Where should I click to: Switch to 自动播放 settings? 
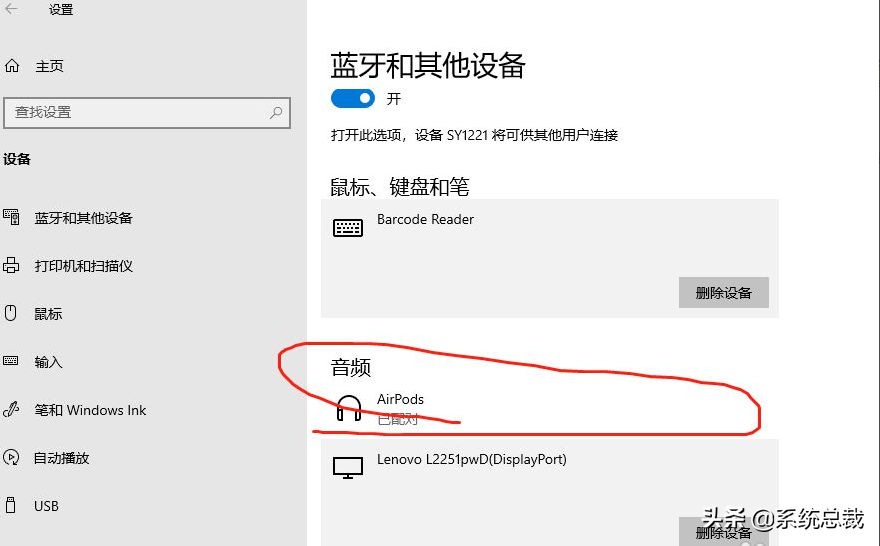62,458
